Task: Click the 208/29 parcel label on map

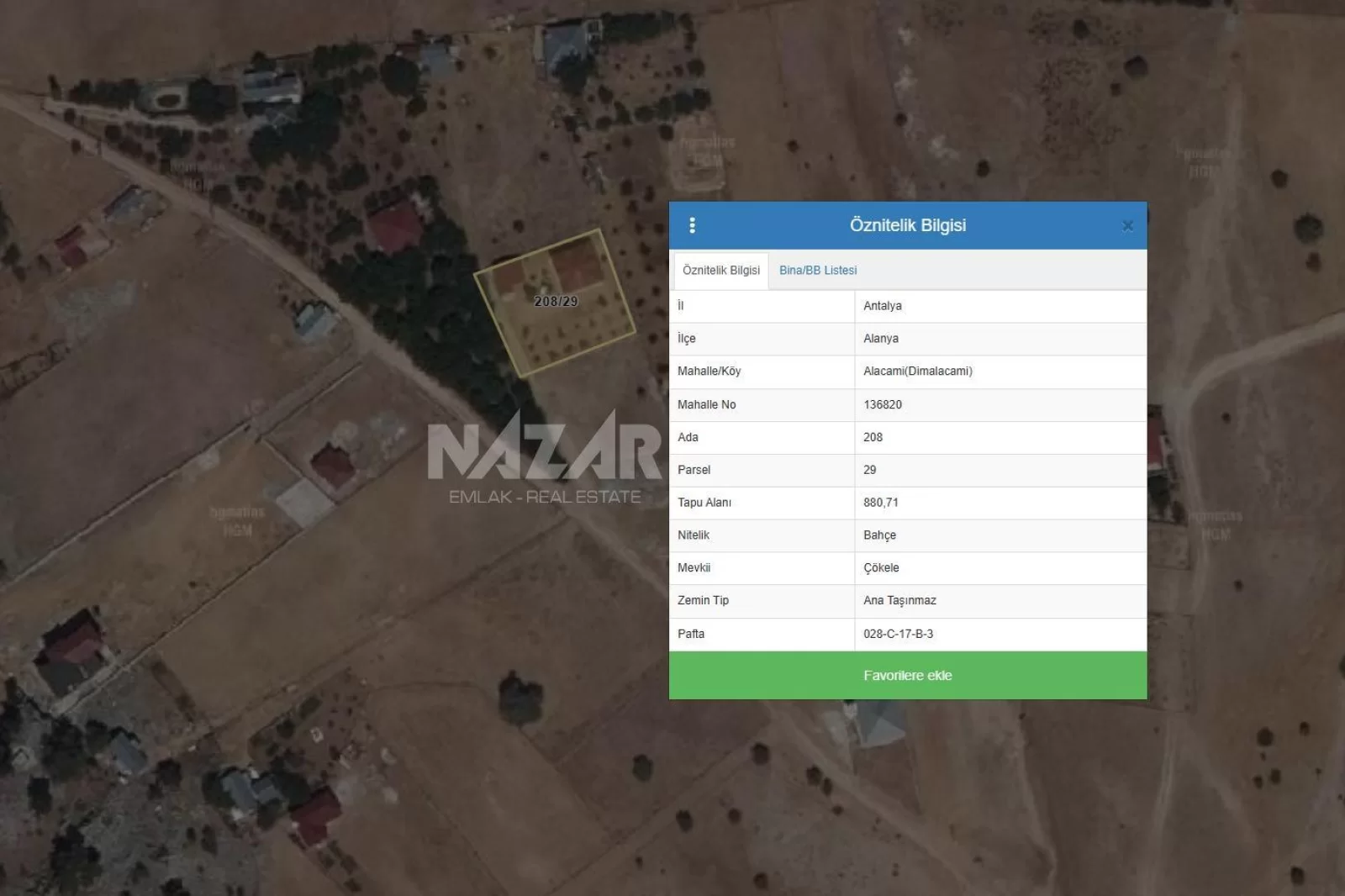Action: (556, 301)
